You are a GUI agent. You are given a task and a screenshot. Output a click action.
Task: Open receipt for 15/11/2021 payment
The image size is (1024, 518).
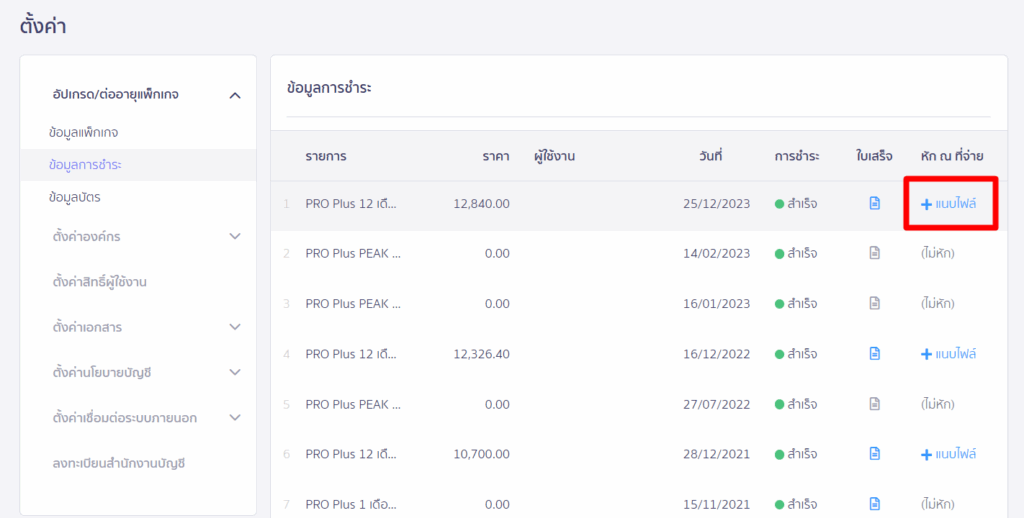[875, 503]
